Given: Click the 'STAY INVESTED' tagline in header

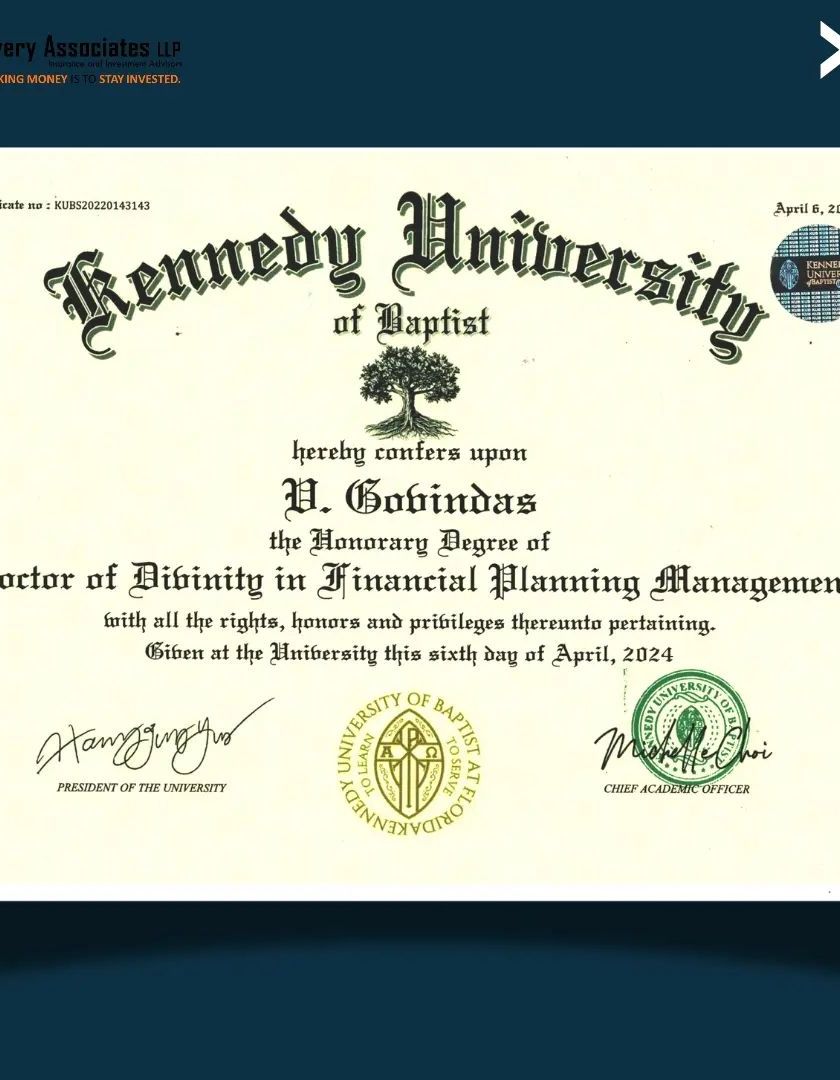Looking at the screenshot, I should tap(139, 79).
